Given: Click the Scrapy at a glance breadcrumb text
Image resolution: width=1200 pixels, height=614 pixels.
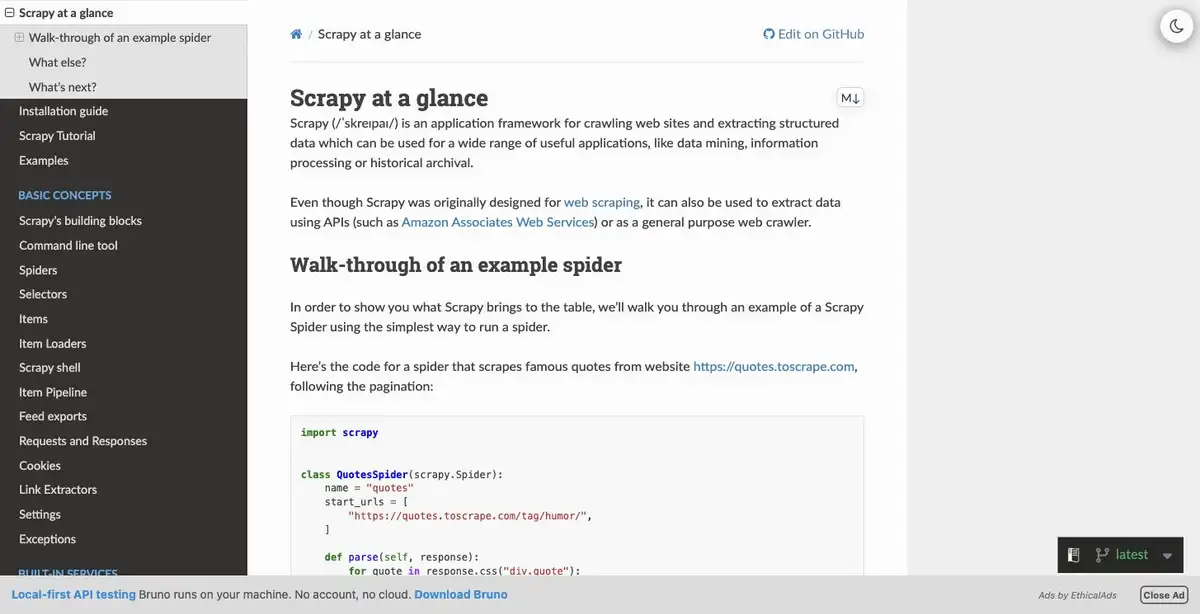Looking at the screenshot, I should 369,34.
